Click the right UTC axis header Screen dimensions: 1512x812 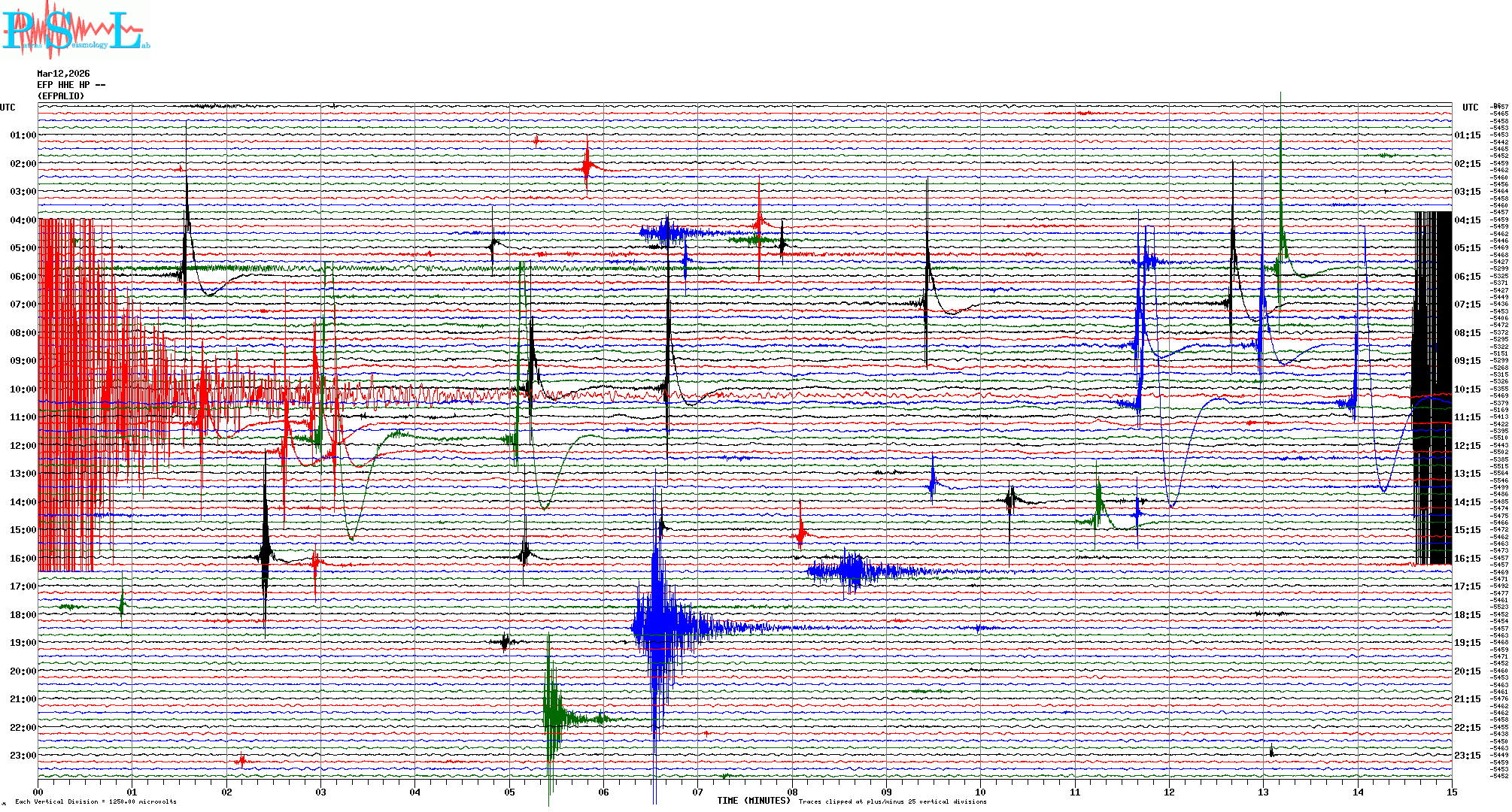pos(1470,108)
